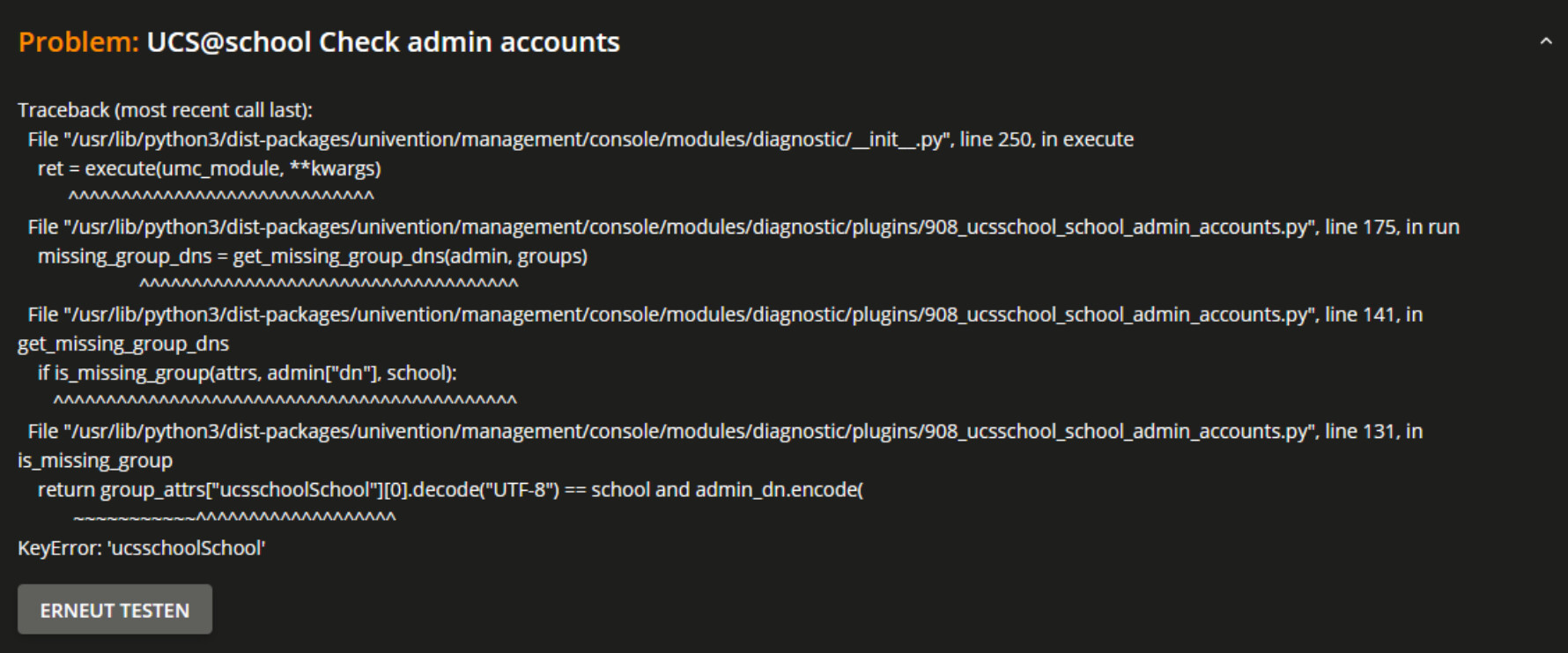Select the UCS@school Check admin accounts heading
Viewport: 1568px width, 653px height.
tap(383, 42)
